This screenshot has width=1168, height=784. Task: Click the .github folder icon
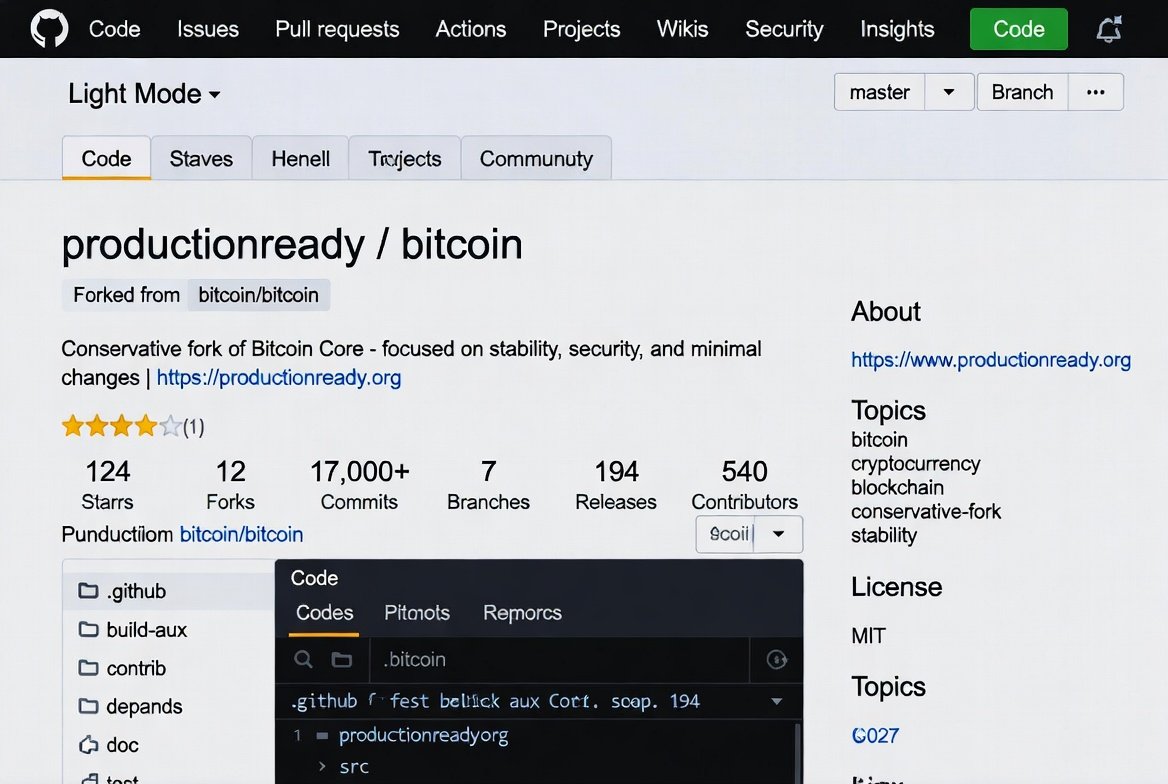(88, 591)
